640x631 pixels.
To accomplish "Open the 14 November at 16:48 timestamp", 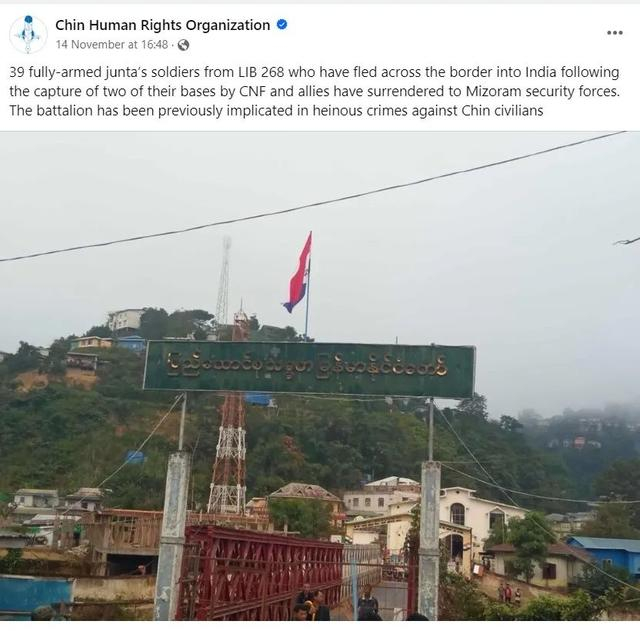I will point(112,44).
